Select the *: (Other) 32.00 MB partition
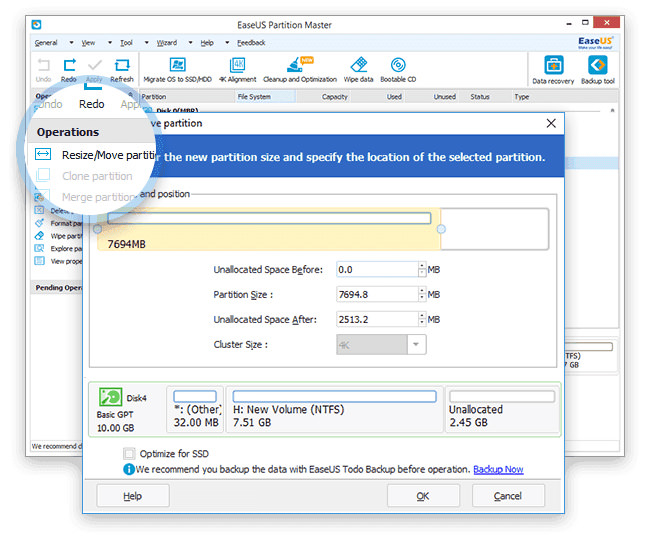The image size is (650, 539). [x=195, y=409]
